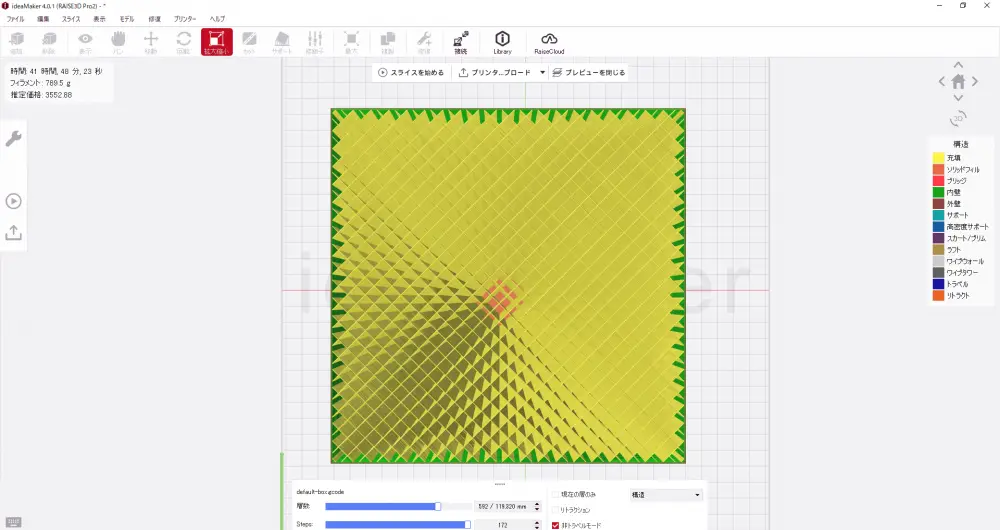Click スライスを始める button
The height and width of the screenshot is (530, 1000).
pos(411,73)
